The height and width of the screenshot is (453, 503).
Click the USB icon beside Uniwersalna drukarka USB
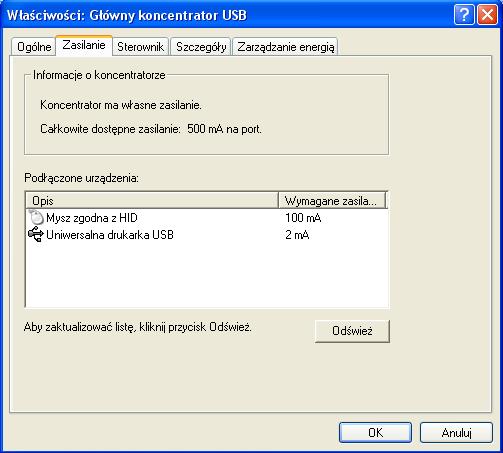click(x=36, y=234)
